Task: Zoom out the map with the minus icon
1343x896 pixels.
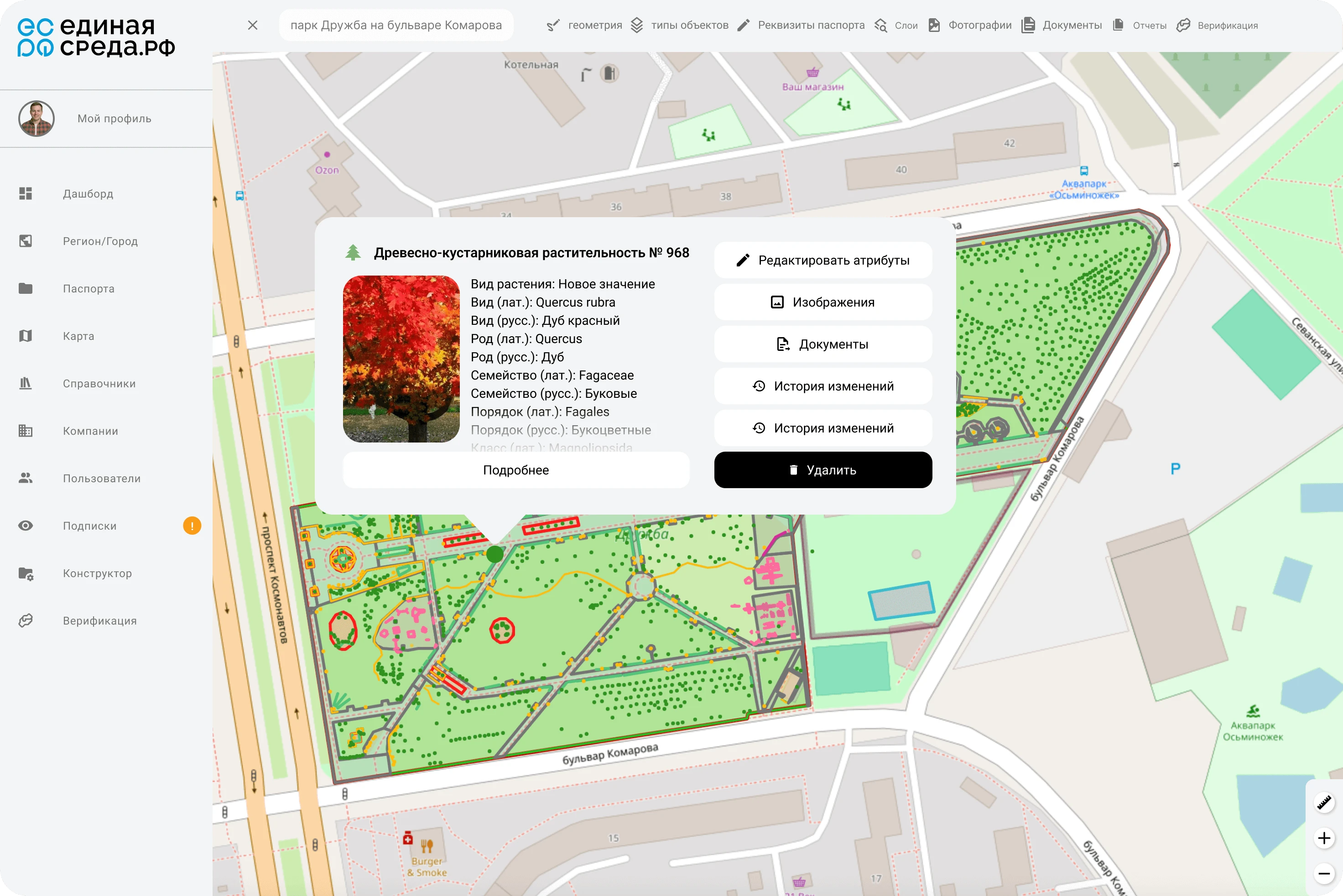Action: [1323, 873]
